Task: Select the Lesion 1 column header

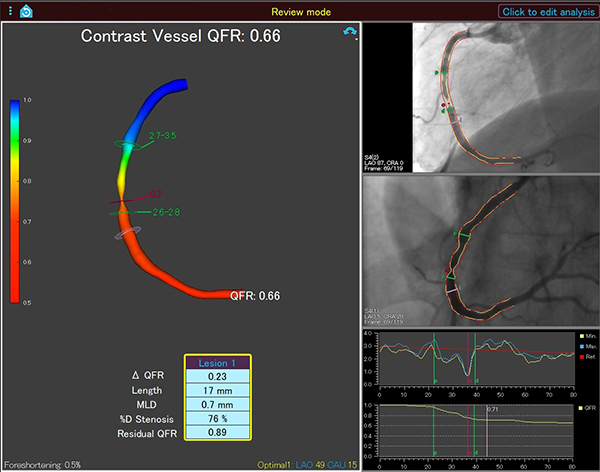Action: click(x=217, y=362)
